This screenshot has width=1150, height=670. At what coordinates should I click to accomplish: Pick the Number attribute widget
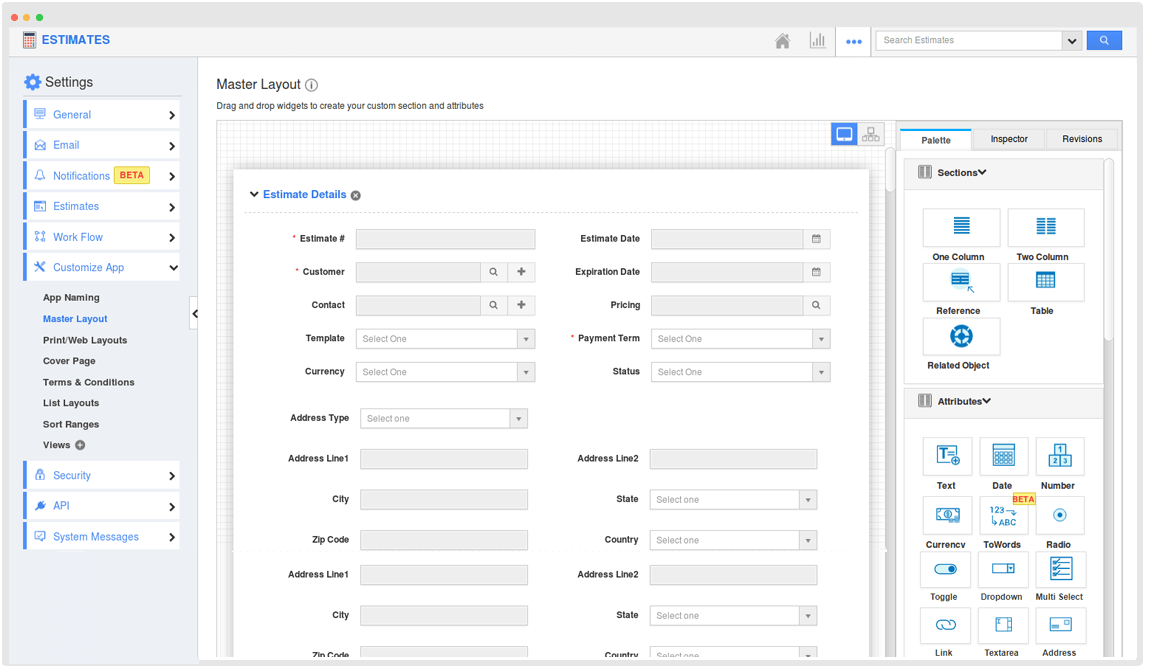1060,456
